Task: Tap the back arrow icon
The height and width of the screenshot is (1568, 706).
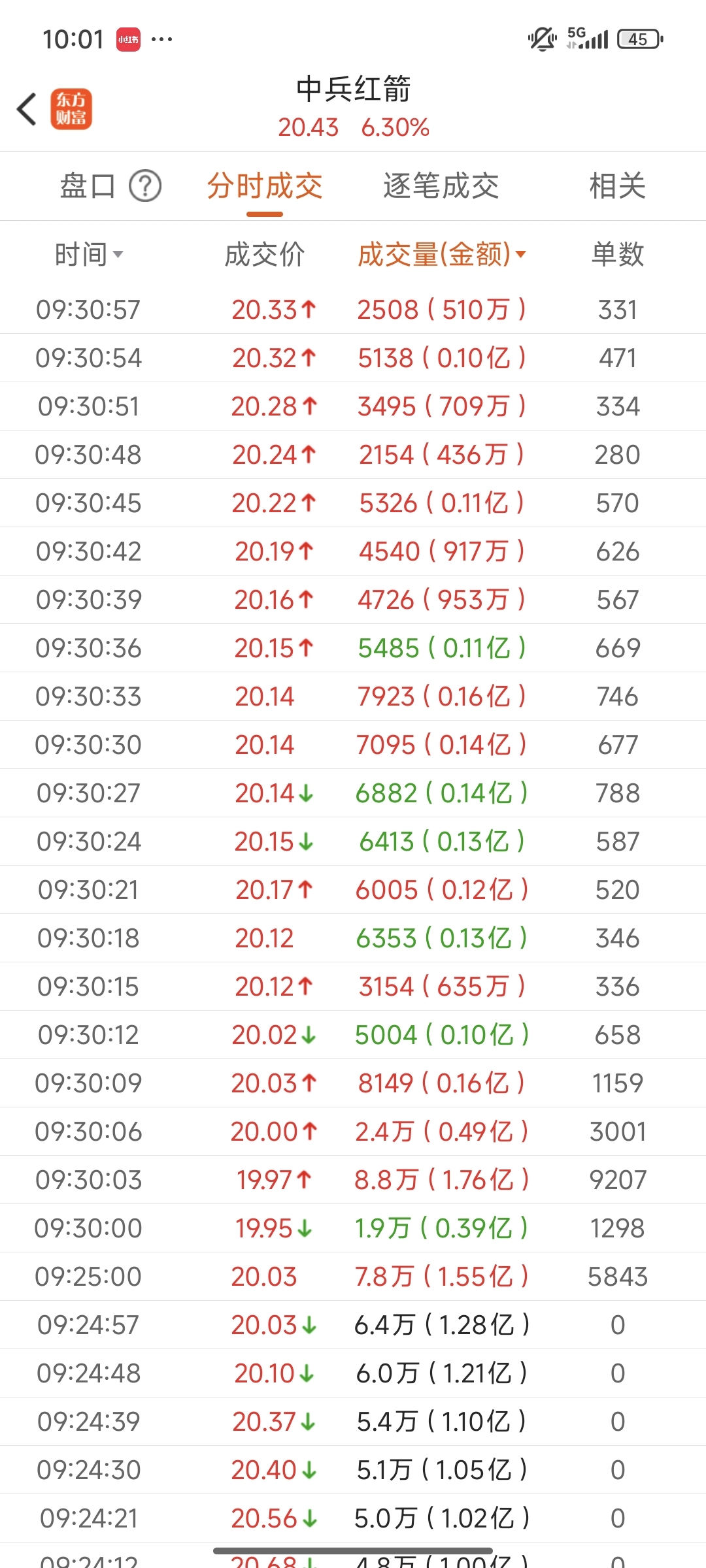Action: coord(27,109)
